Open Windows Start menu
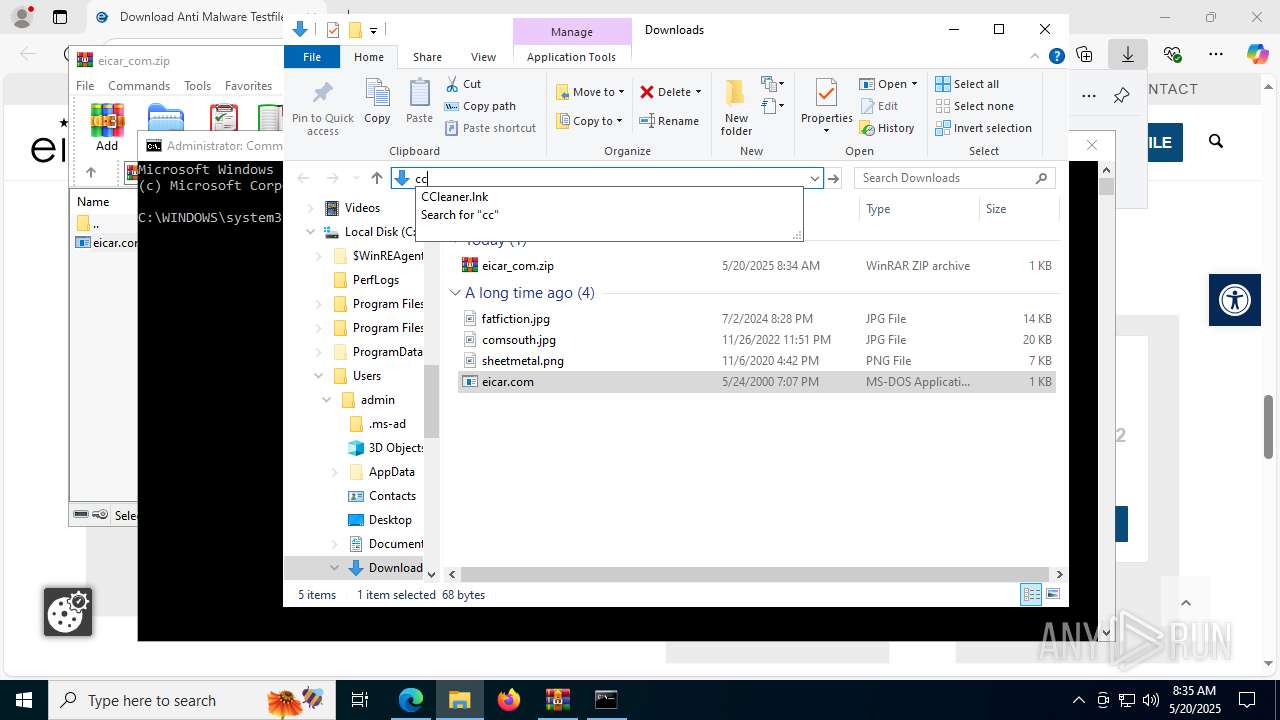The image size is (1280, 720). tap(24, 700)
